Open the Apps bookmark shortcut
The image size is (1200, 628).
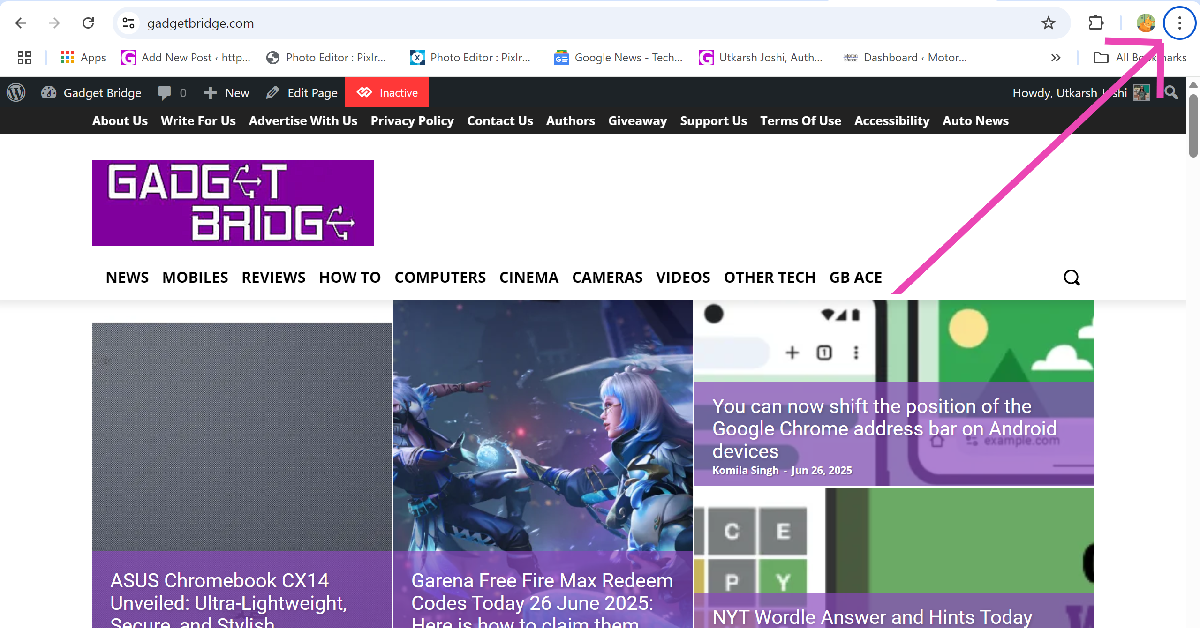pos(83,57)
